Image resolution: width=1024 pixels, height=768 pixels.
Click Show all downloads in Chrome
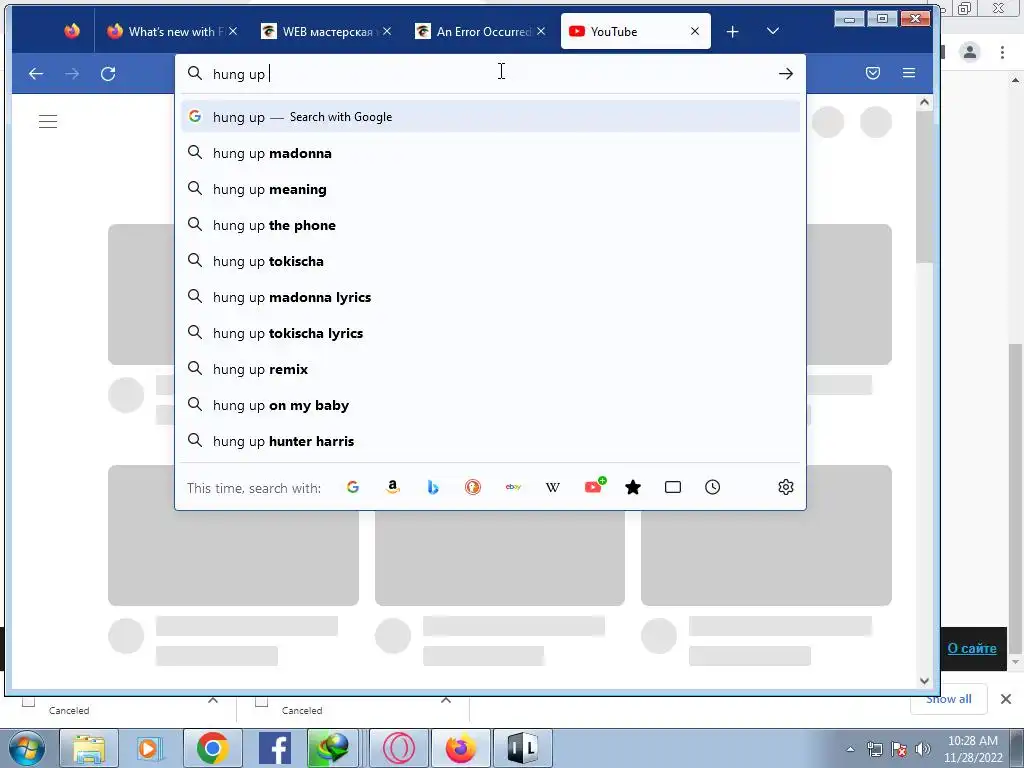[x=948, y=699]
